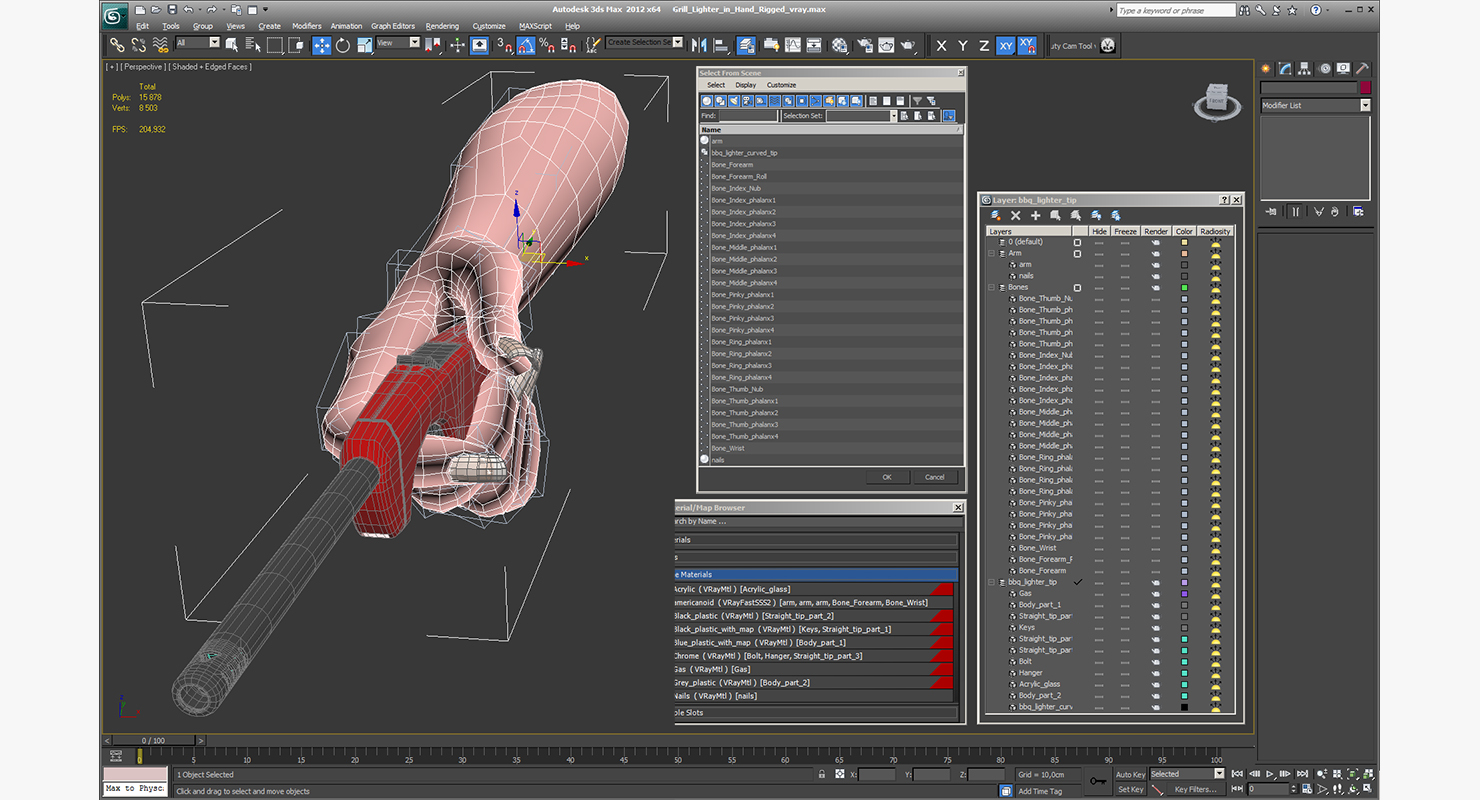Toggle render icon for arm object row
This screenshot has height=800, width=1480.
(1156, 265)
